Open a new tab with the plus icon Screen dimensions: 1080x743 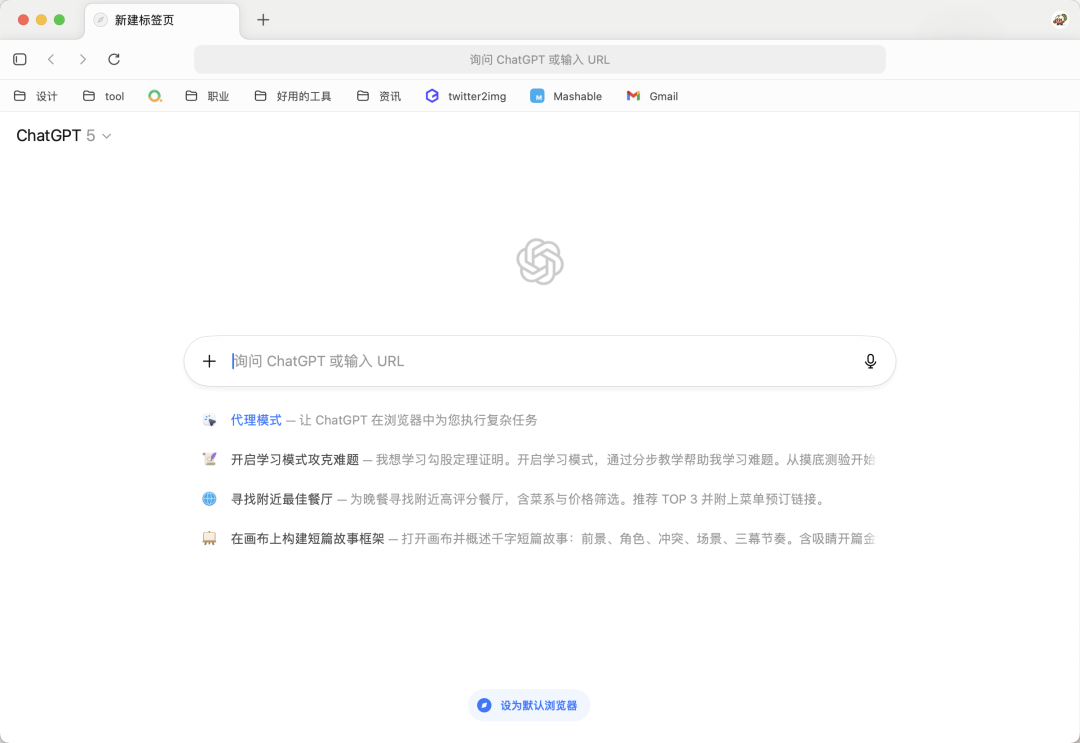tap(263, 19)
